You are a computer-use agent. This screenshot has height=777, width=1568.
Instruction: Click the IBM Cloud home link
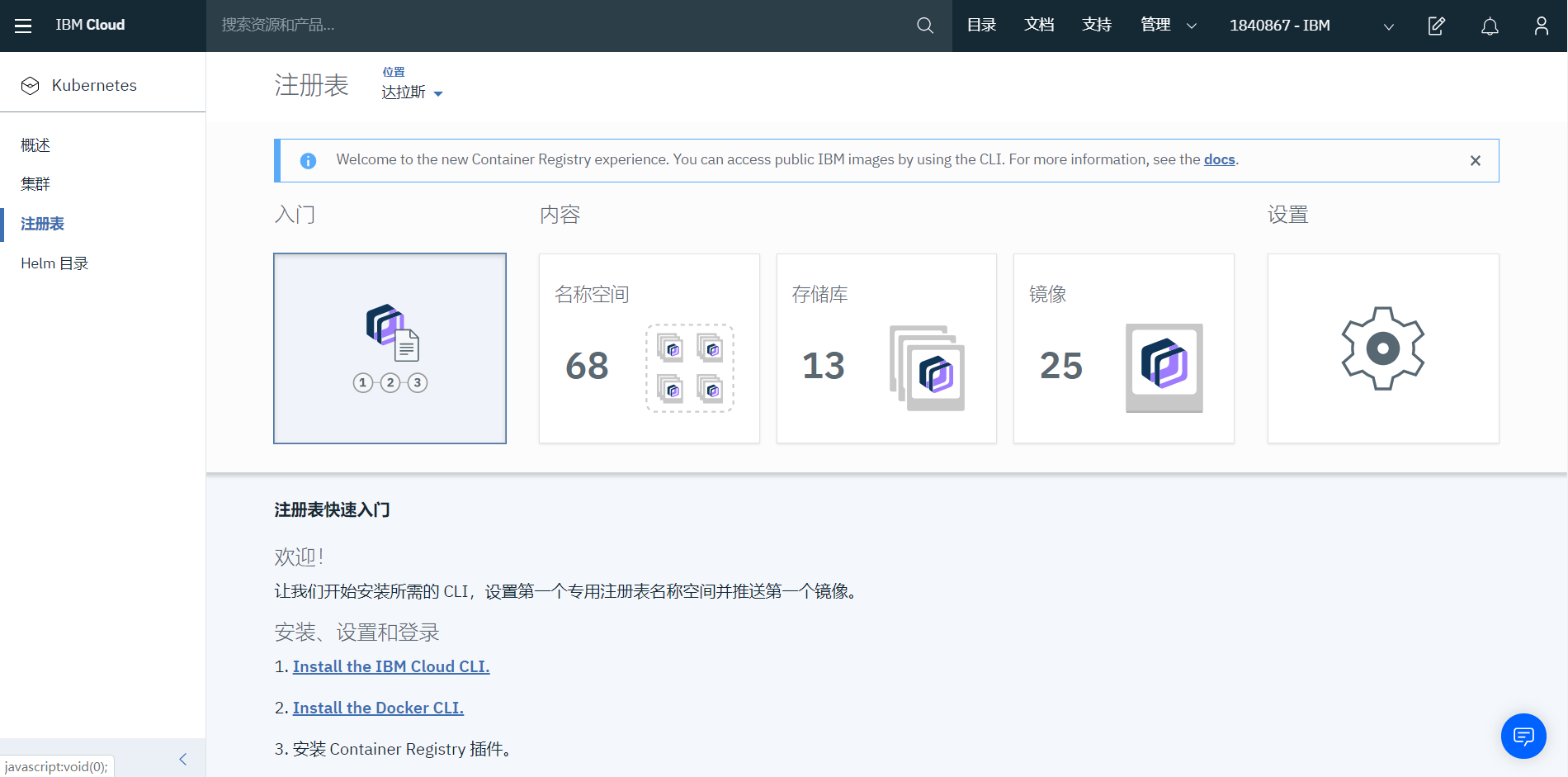pos(90,26)
